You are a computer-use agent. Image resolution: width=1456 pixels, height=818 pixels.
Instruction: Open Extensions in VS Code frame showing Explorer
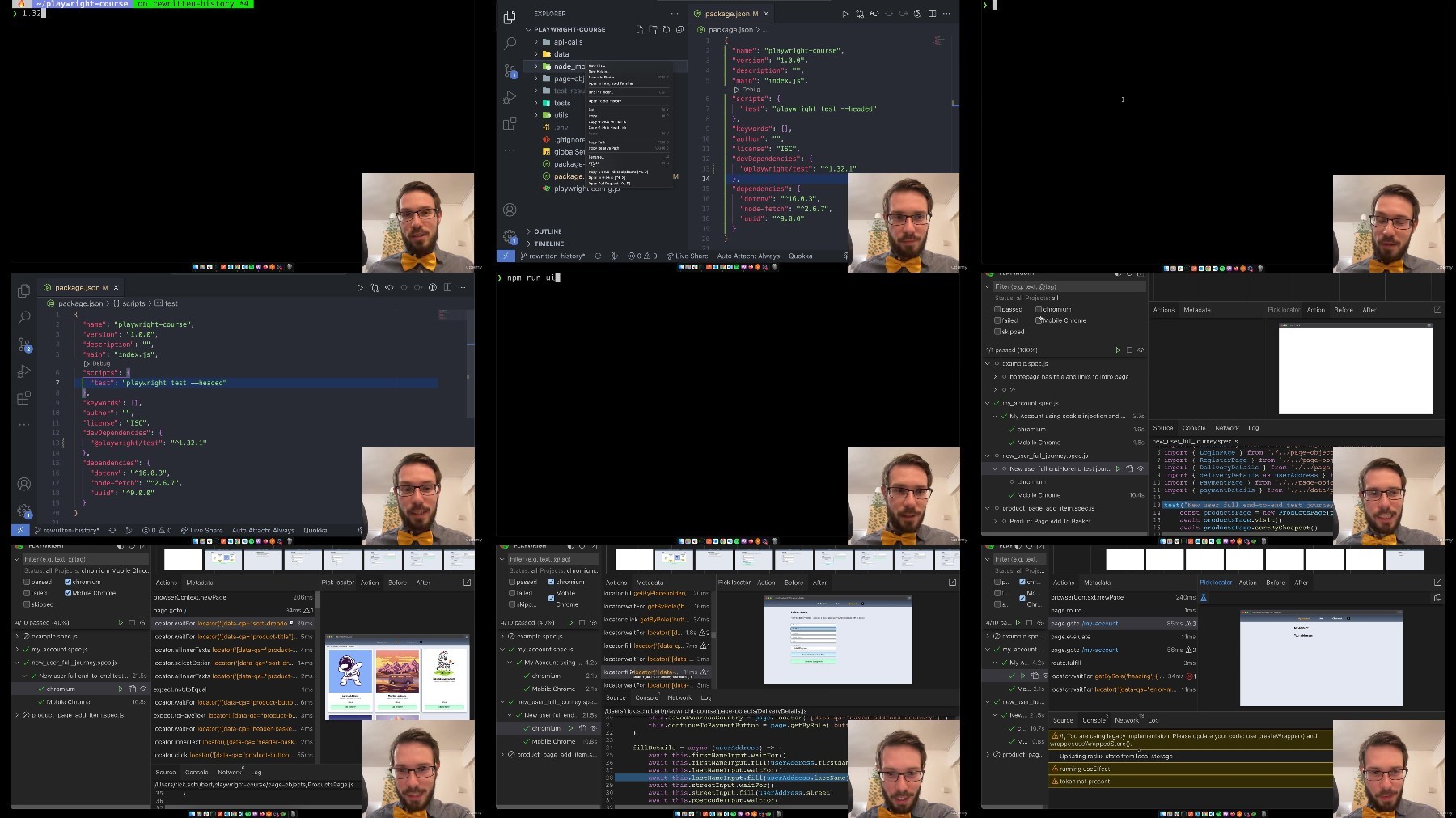point(510,124)
